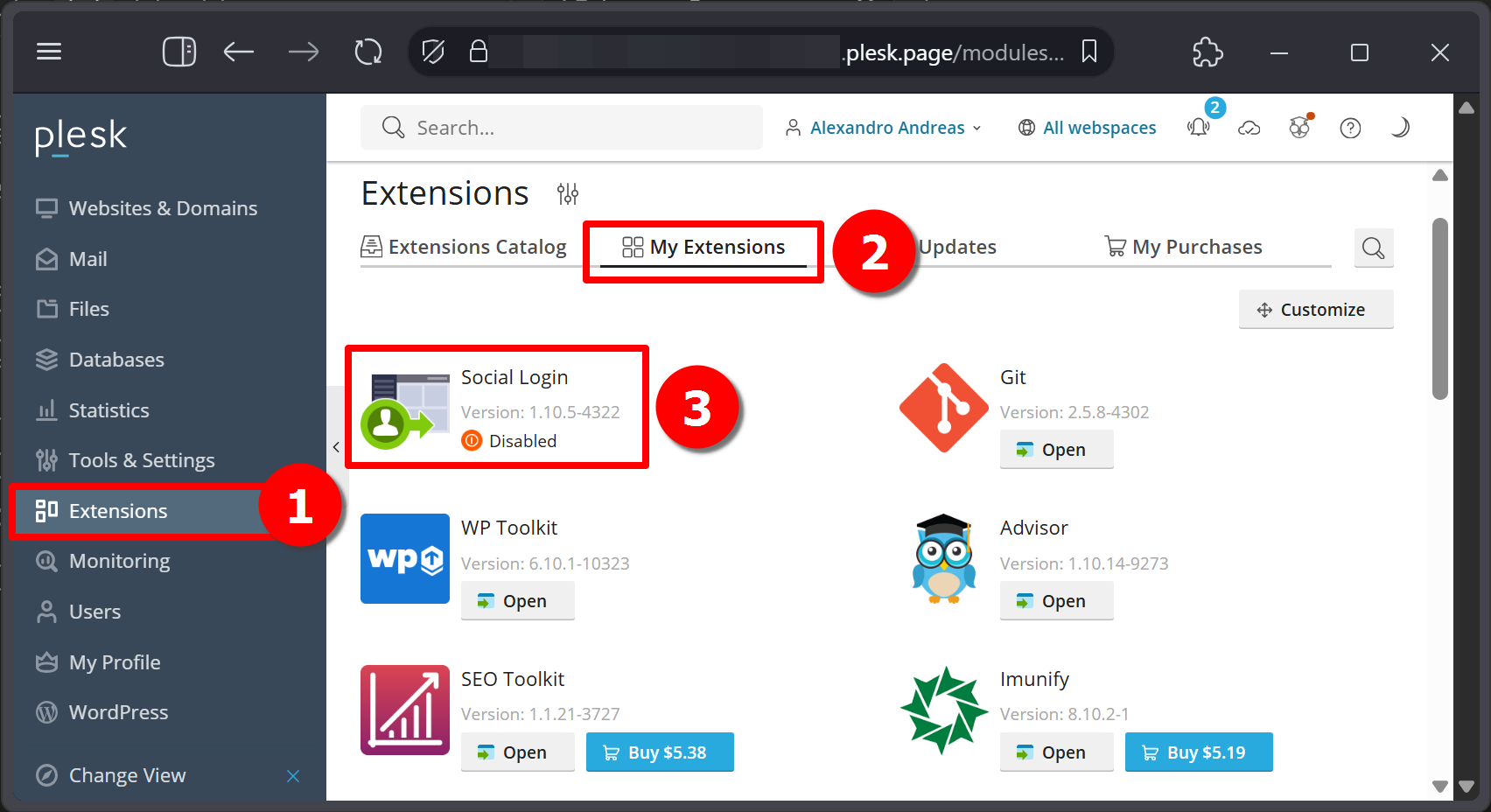Buy Imunify for $5.19
This screenshot has height=812, width=1491.
coord(1199,752)
